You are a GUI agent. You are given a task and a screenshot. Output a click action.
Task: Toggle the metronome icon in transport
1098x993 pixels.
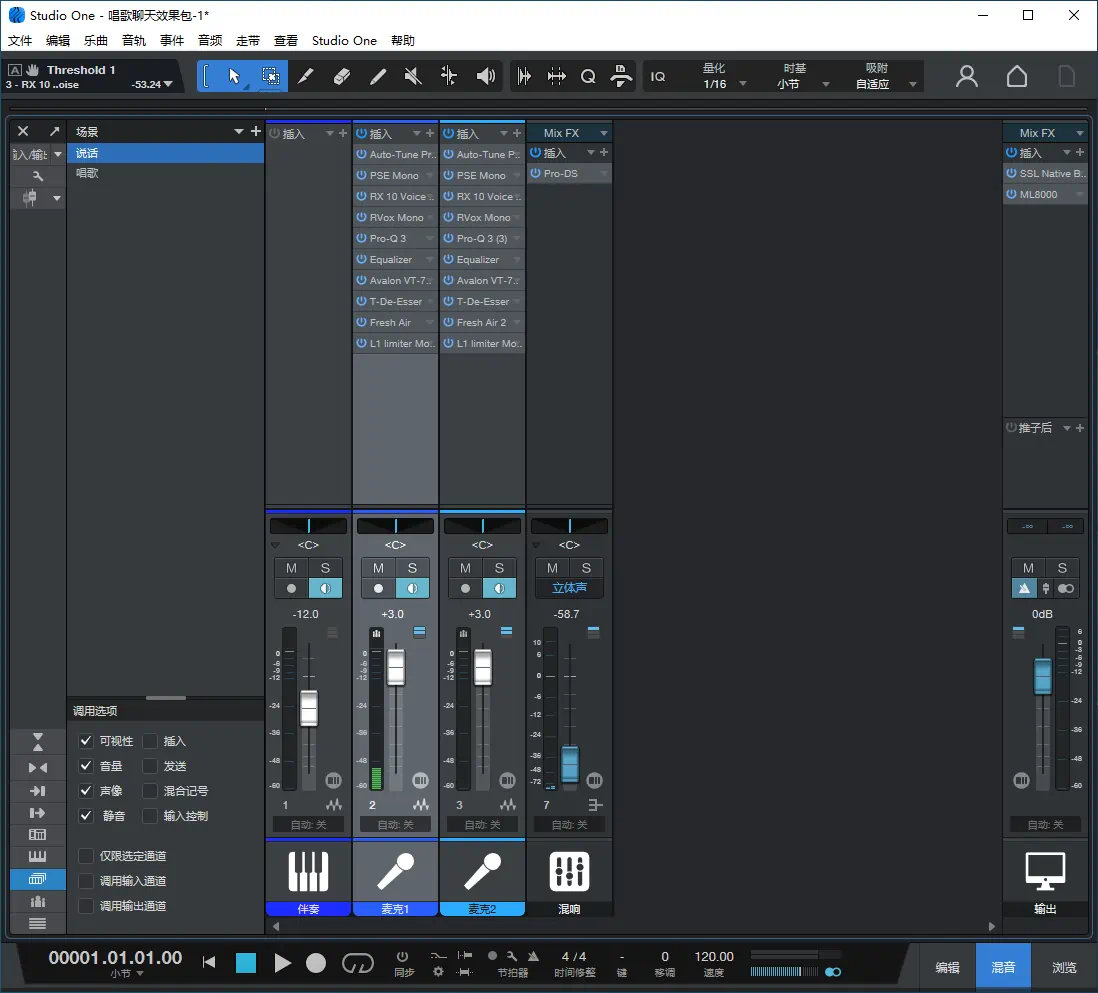(534, 956)
